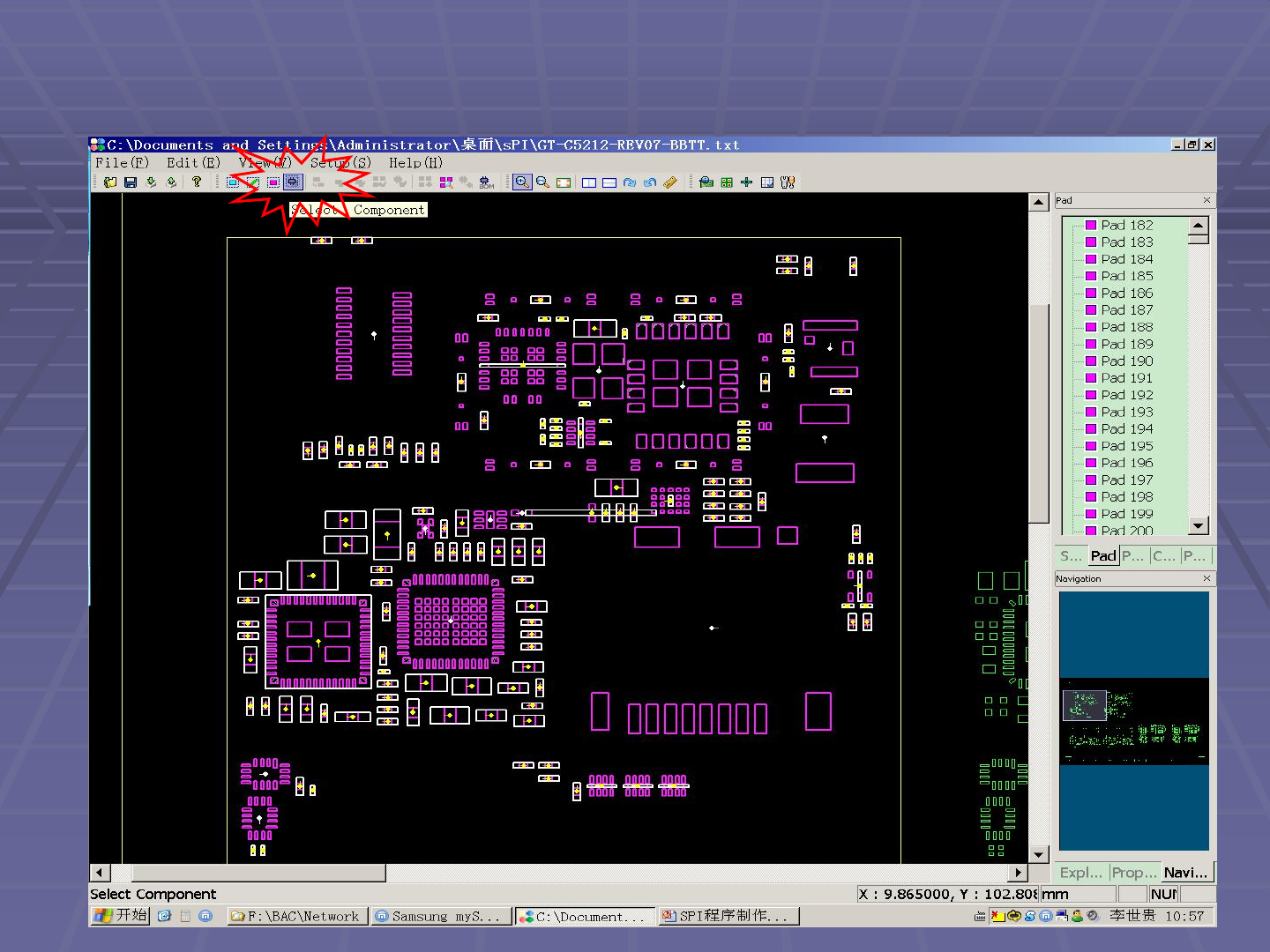The height and width of the screenshot is (952, 1270).
Task: Toggle the Select Component toolbar button
Action: (x=294, y=182)
